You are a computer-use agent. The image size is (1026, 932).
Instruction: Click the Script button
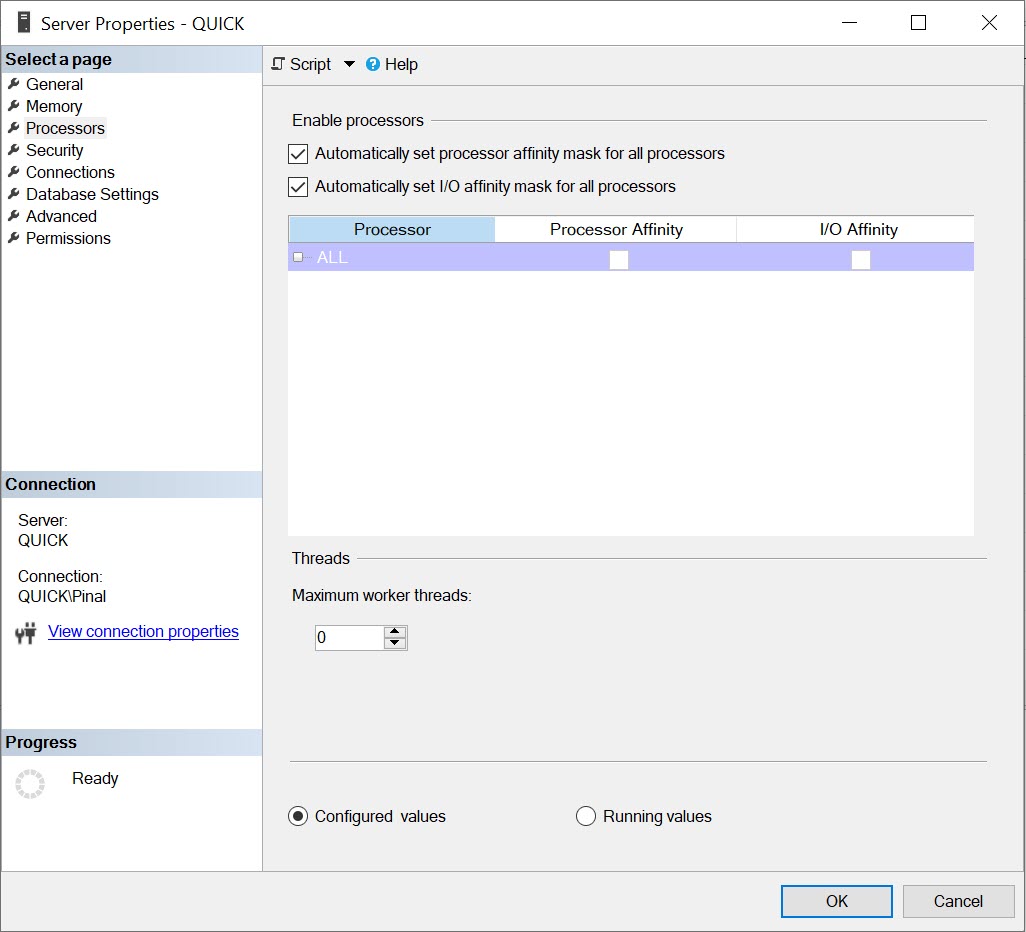point(302,64)
